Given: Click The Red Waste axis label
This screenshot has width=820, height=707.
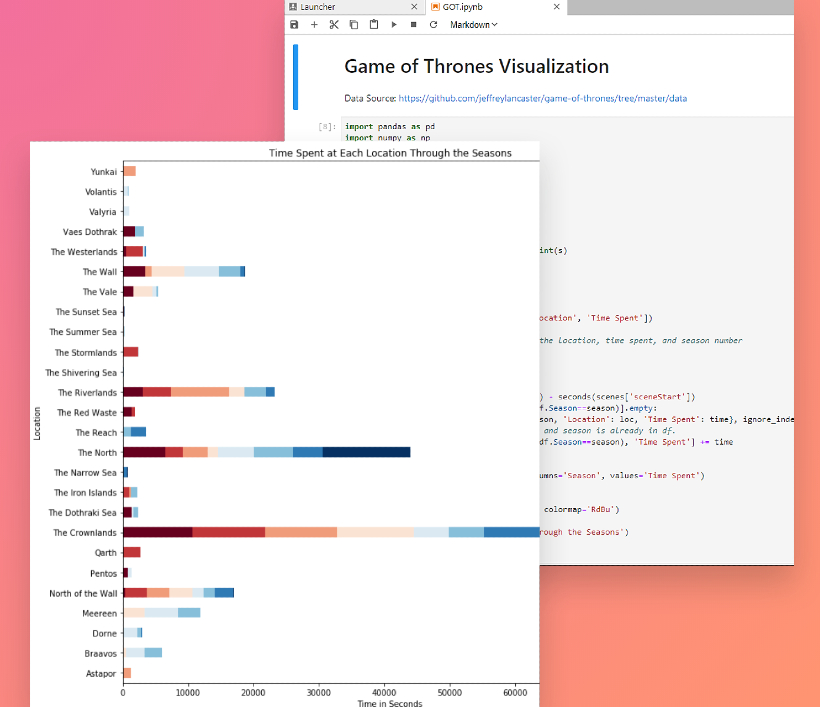Looking at the screenshot, I should (x=87, y=413).
